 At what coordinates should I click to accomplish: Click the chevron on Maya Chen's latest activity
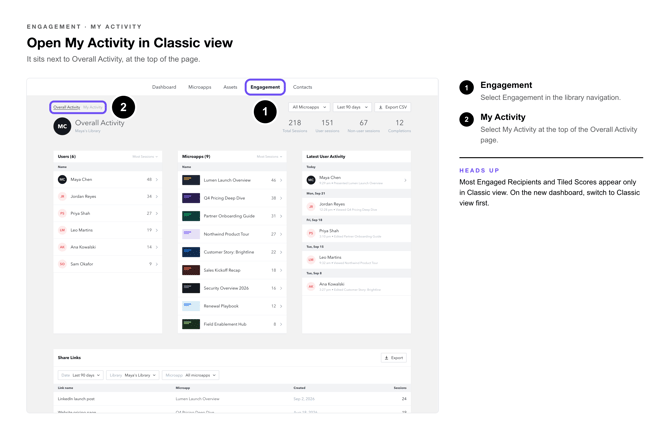pyautogui.click(x=405, y=180)
